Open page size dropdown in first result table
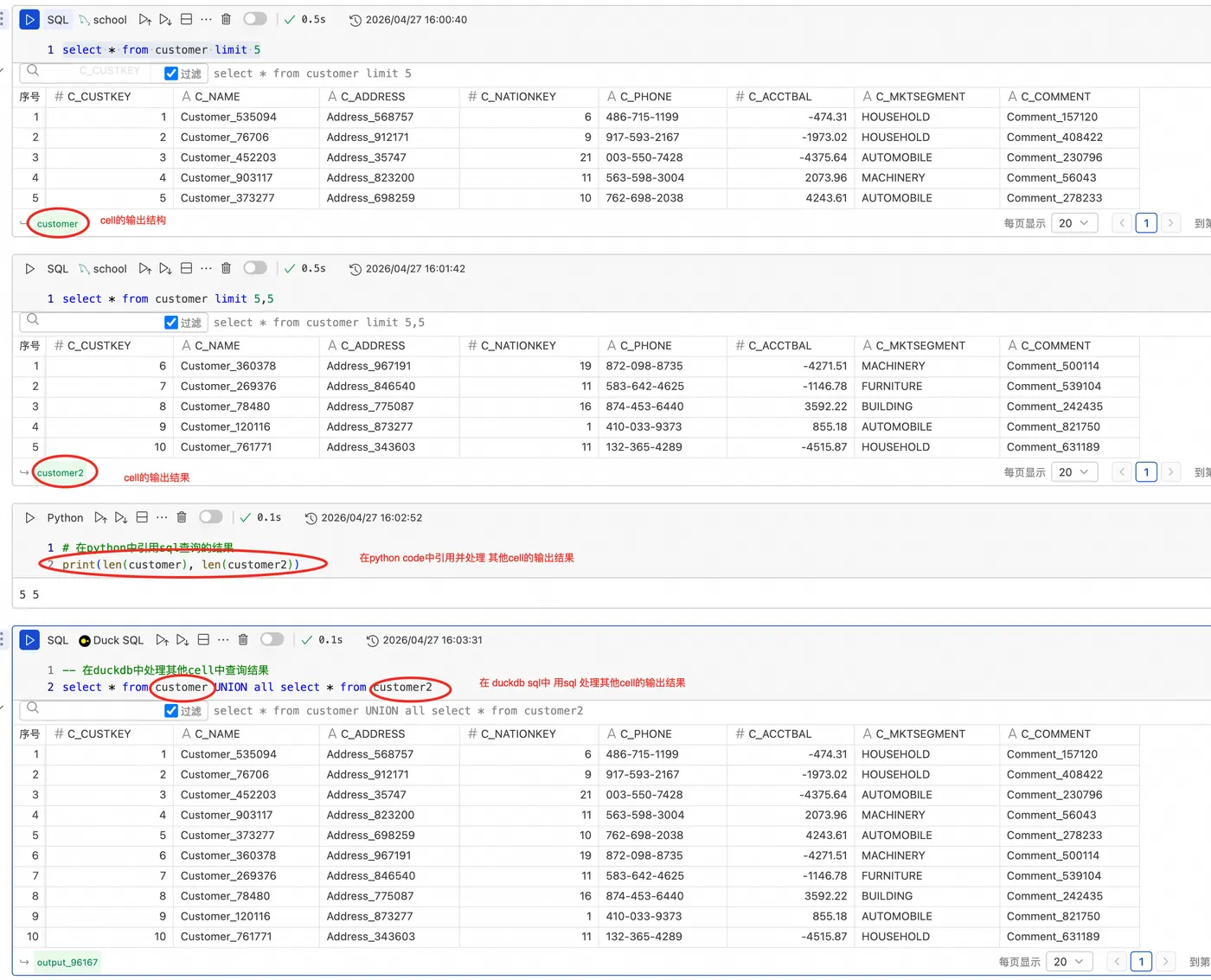The width and height of the screenshot is (1211, 980). pyautogui.click(x=1075, y=223)
